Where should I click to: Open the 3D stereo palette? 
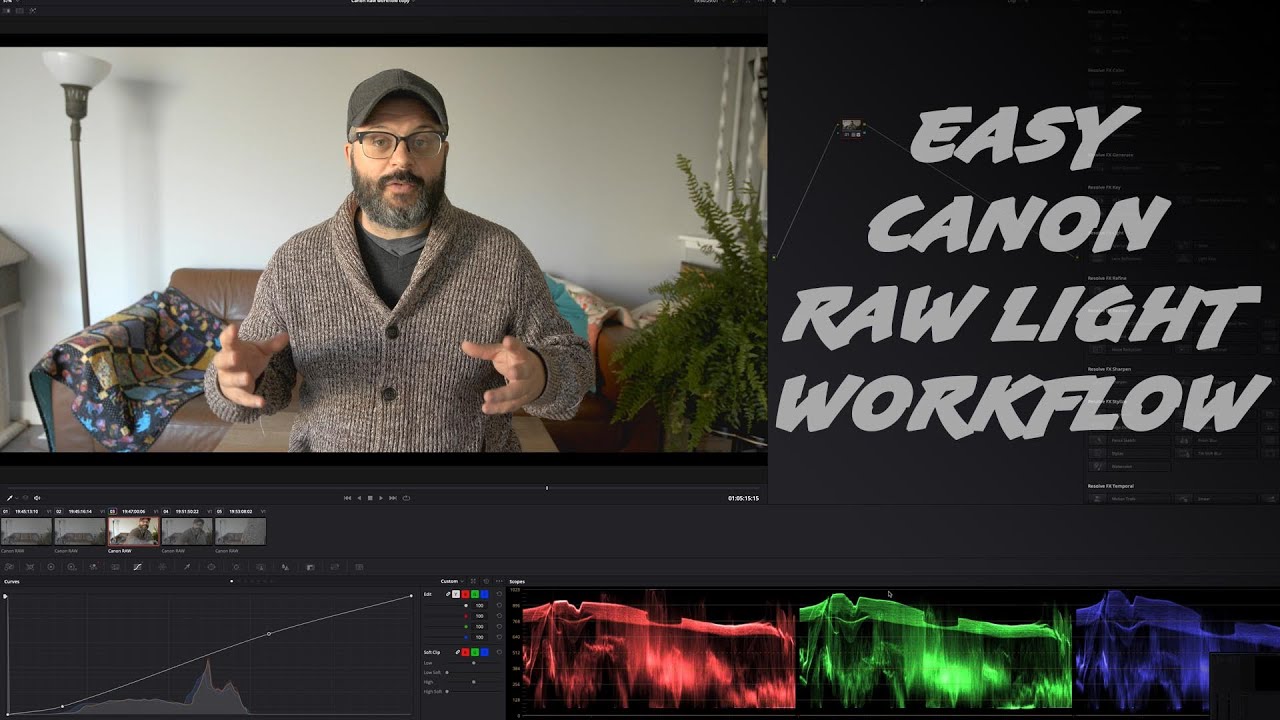(359, 567)
